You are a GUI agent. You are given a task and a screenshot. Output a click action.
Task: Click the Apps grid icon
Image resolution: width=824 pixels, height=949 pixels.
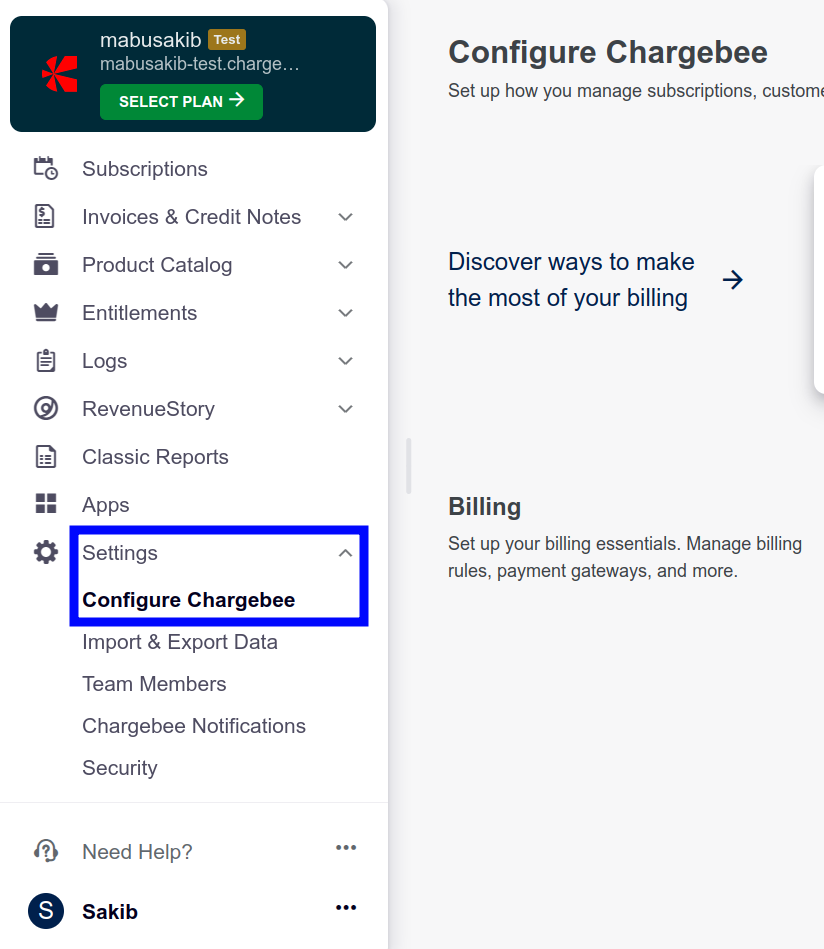coord(46,505)
